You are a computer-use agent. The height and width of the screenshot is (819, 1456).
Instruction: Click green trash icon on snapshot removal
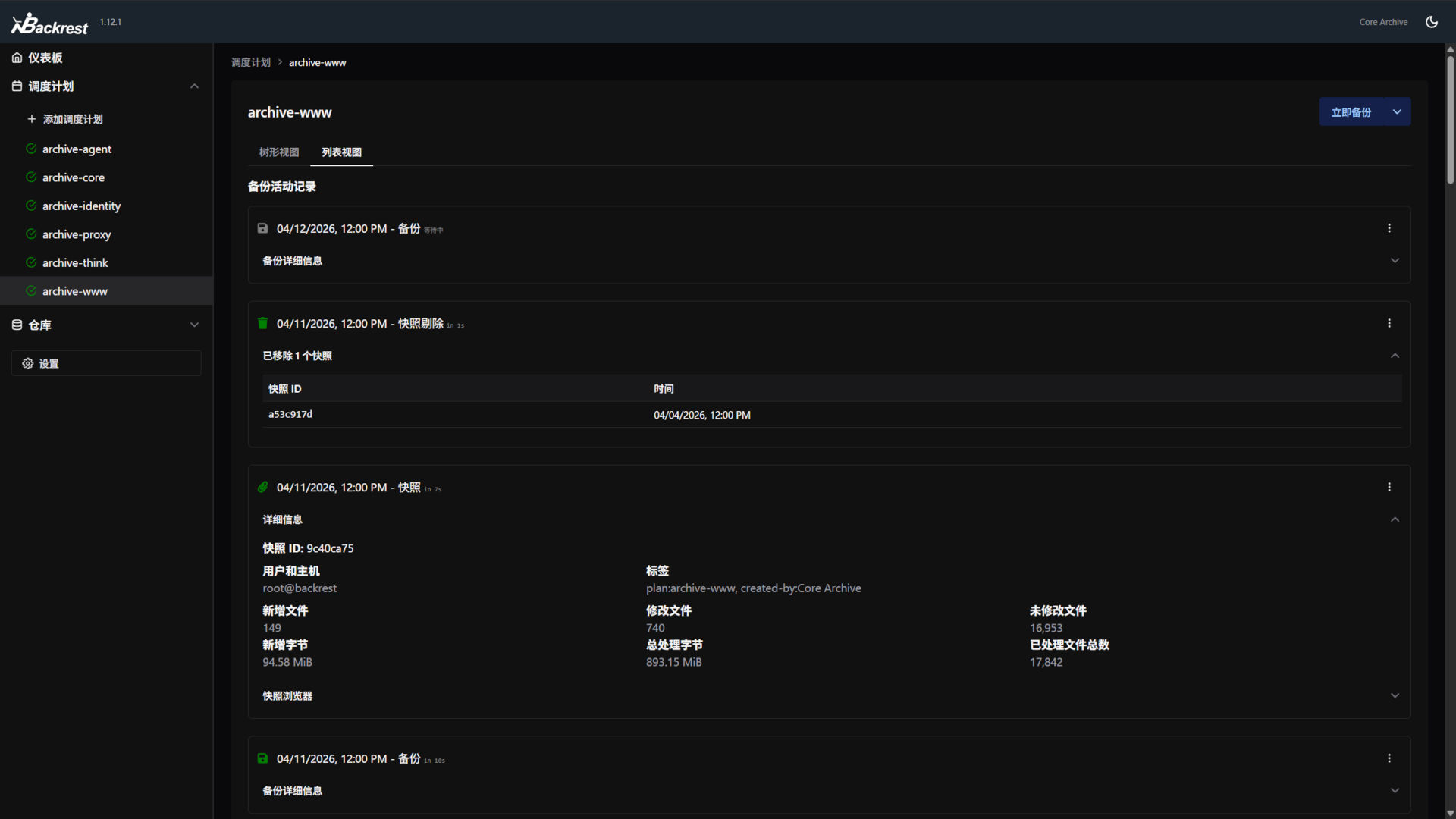pos(262,323)
